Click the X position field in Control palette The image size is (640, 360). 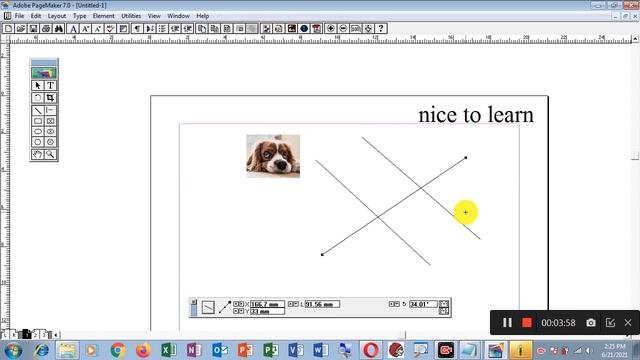(x=267, y=304)
